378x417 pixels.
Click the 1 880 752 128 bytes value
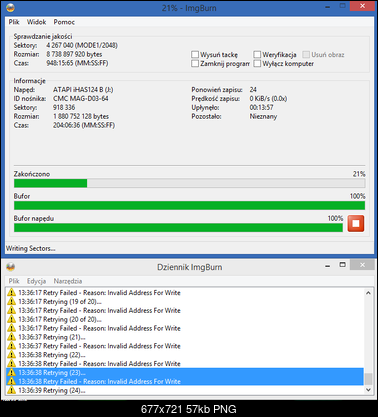pos(81,116)
